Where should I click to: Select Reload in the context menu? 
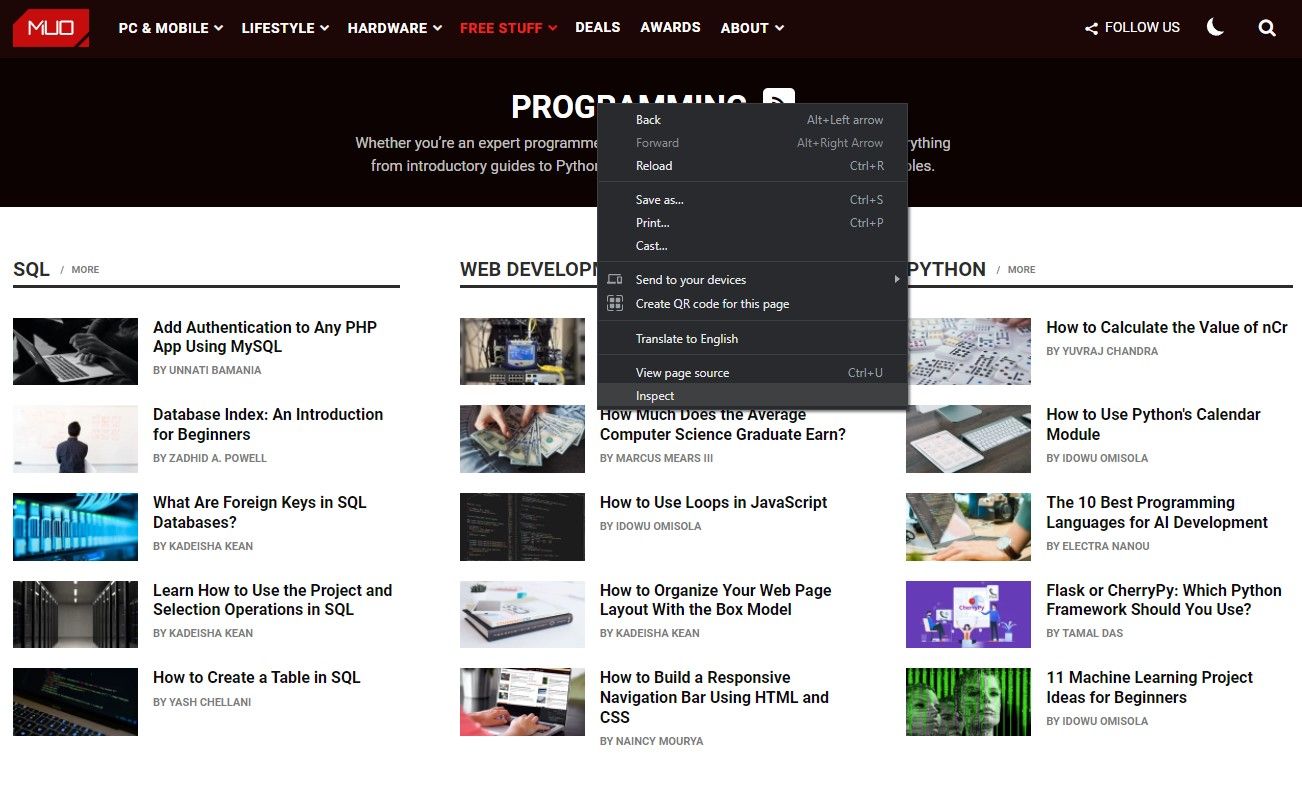pyautogui.click(x=752, y=166)
